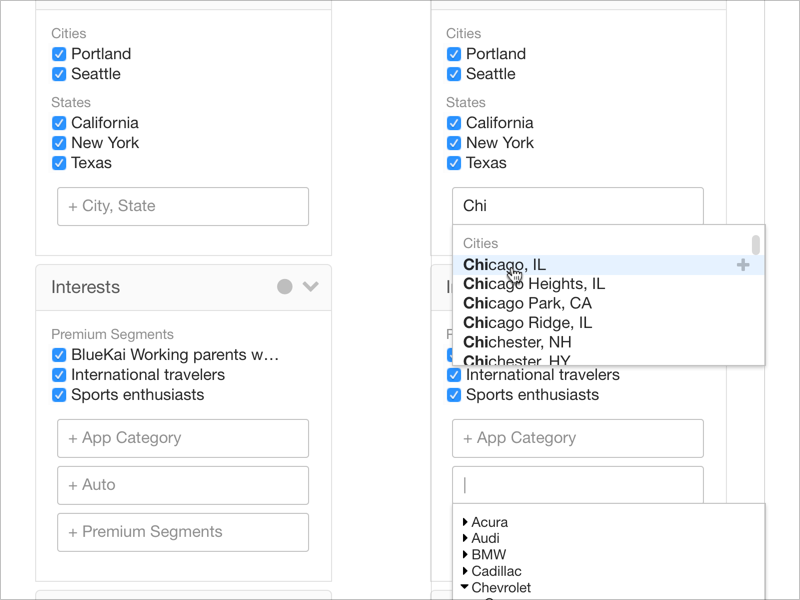800x600 pixels.
Task: Add Chicago, IL using the plus icon
Action: [x=744, y=264]
